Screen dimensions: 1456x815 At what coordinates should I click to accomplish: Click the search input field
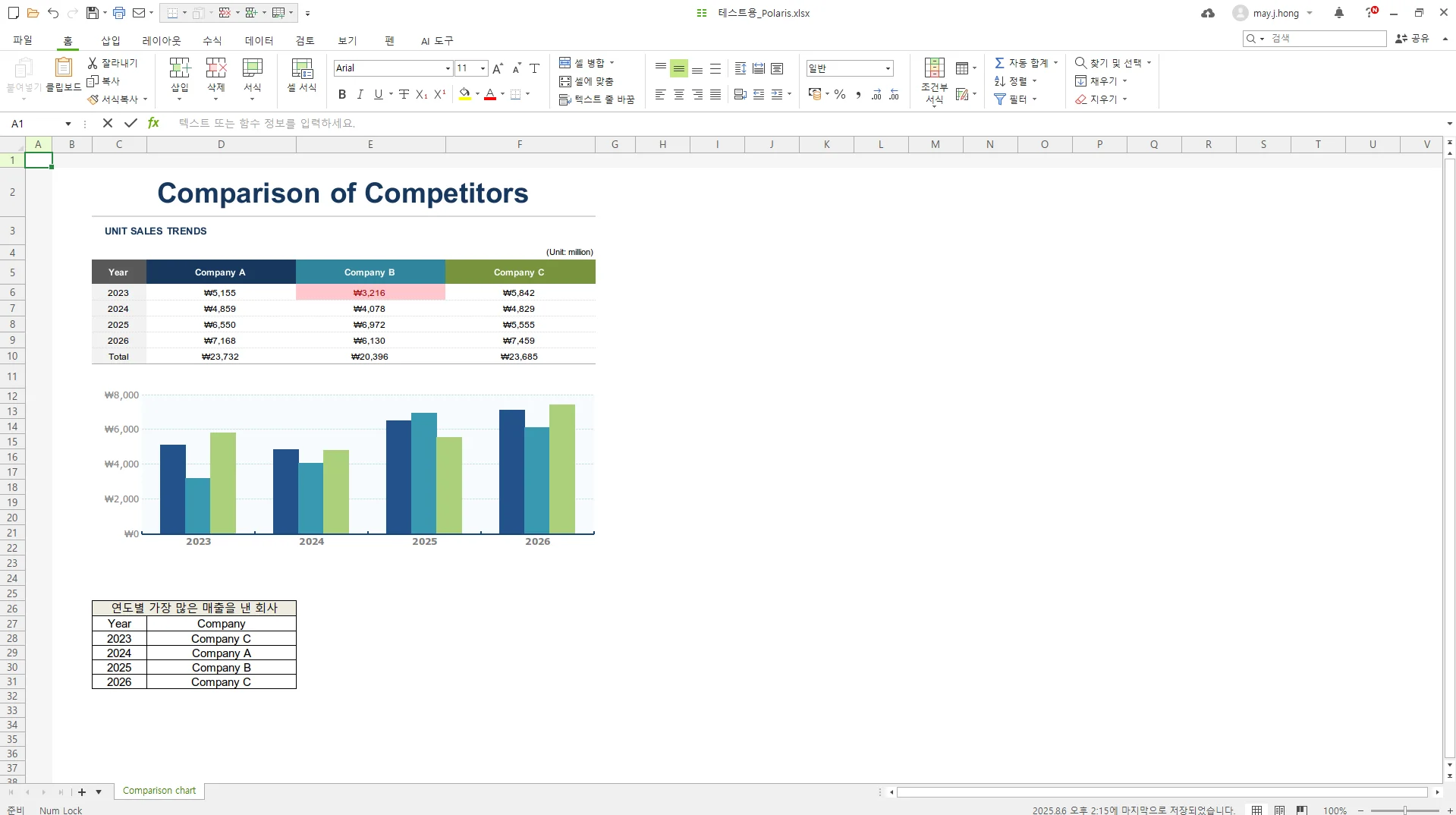tap(1326, 39)
